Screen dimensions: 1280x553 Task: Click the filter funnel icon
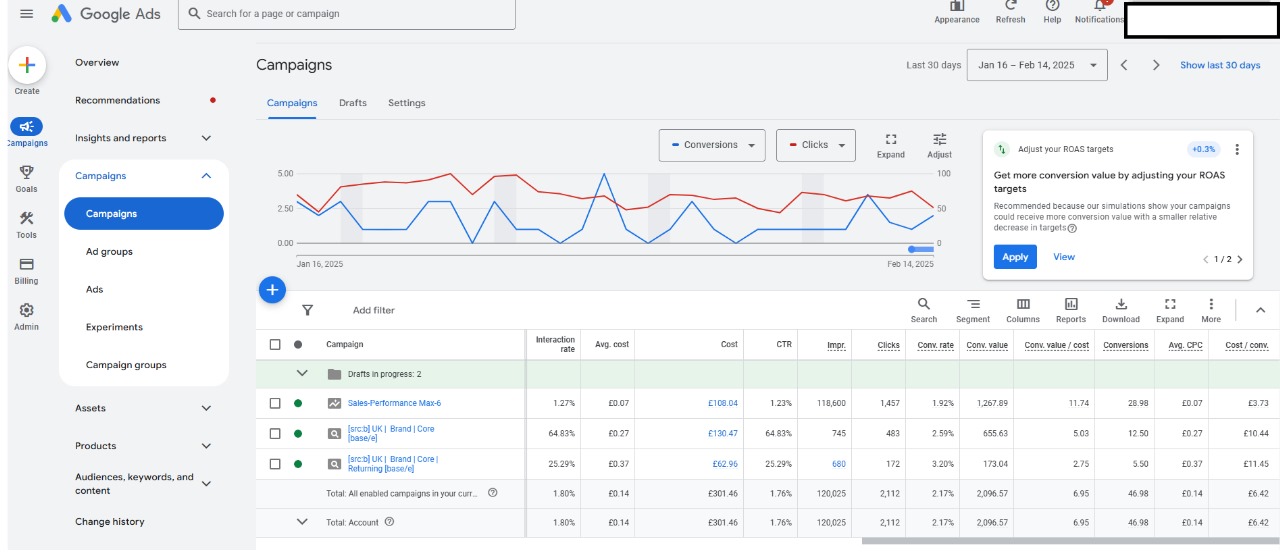[x=307, y=310]
